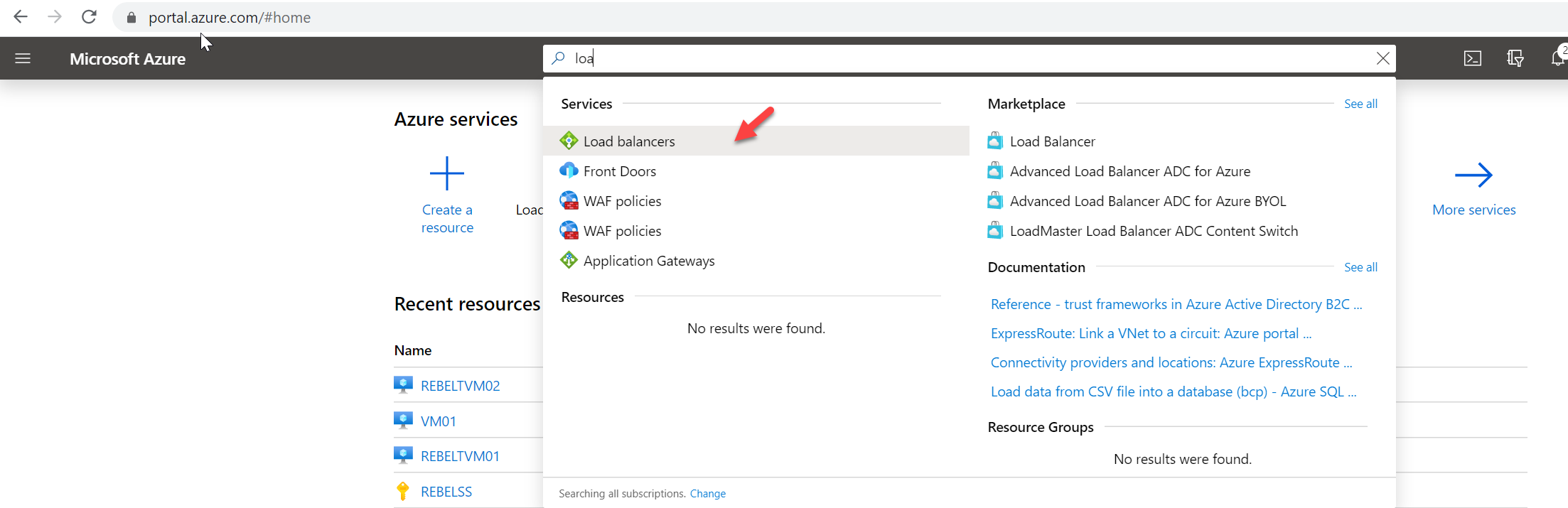
Task: Change the subscriptions being searched
Action: point(707,494)
